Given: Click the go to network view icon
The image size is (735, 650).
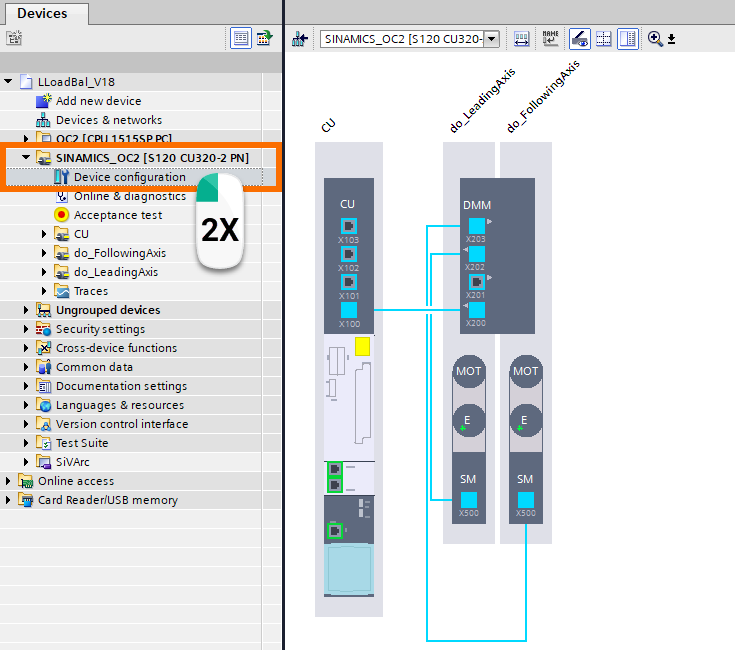Looking at the screenshot, I should (300, 39).
